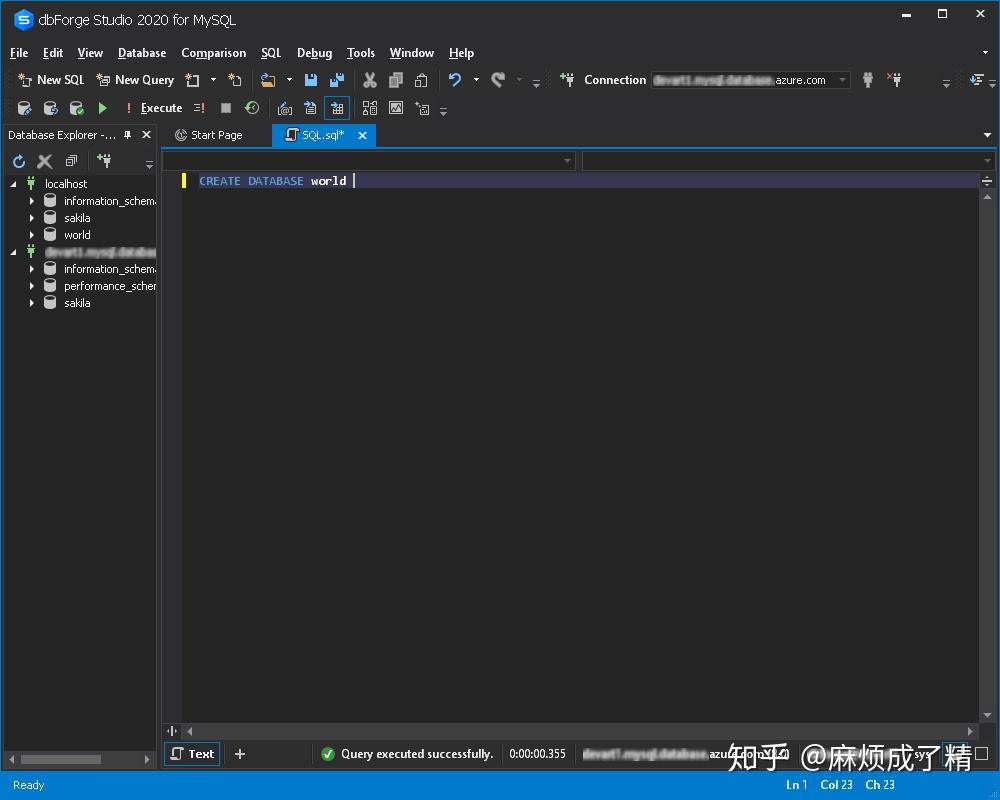1000x800 pixels.
Task: Collapse the localhost connection node
Action: 13,183
